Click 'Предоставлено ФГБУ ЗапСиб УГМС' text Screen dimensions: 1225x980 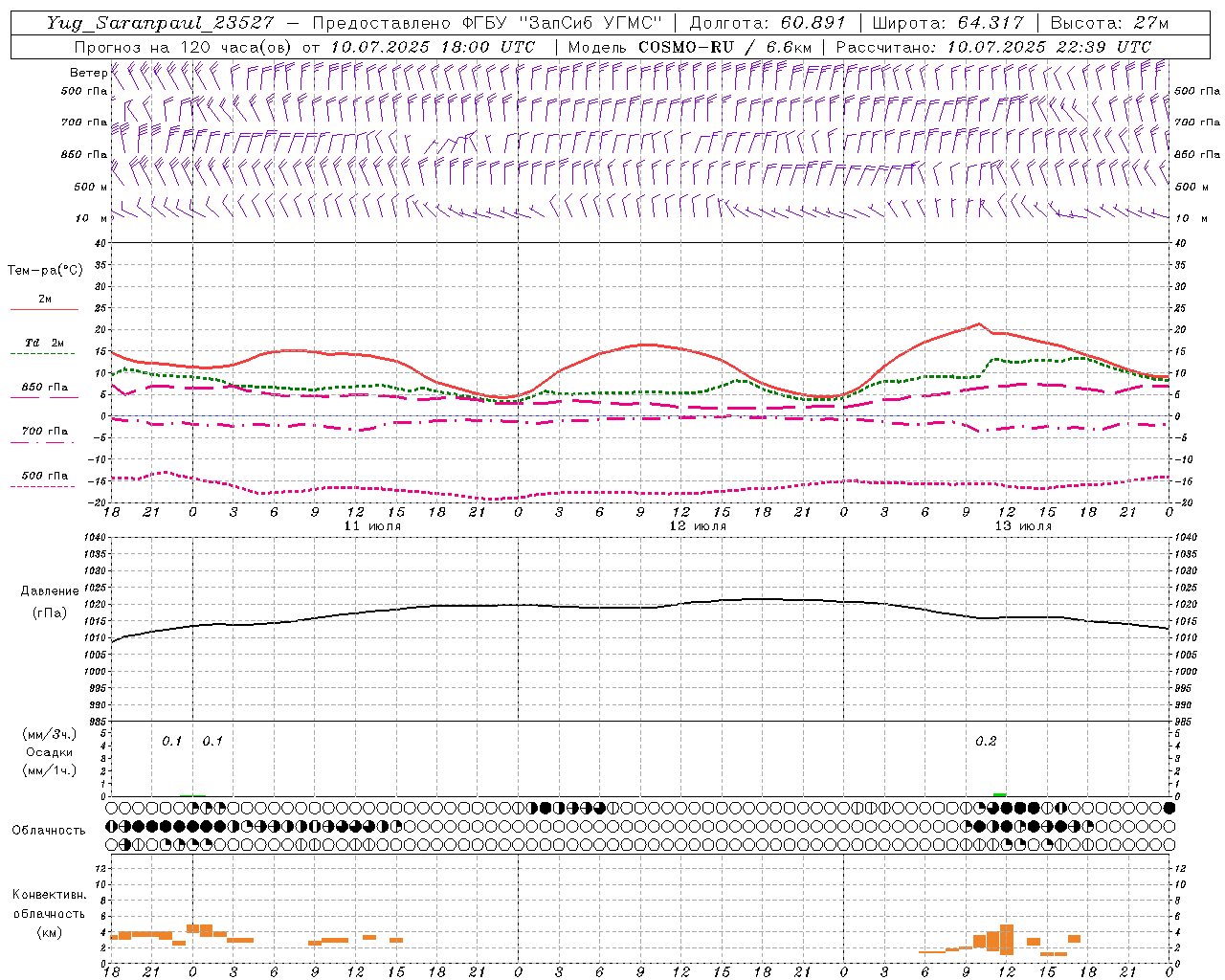pyautogui.click(x=488, y=22)
